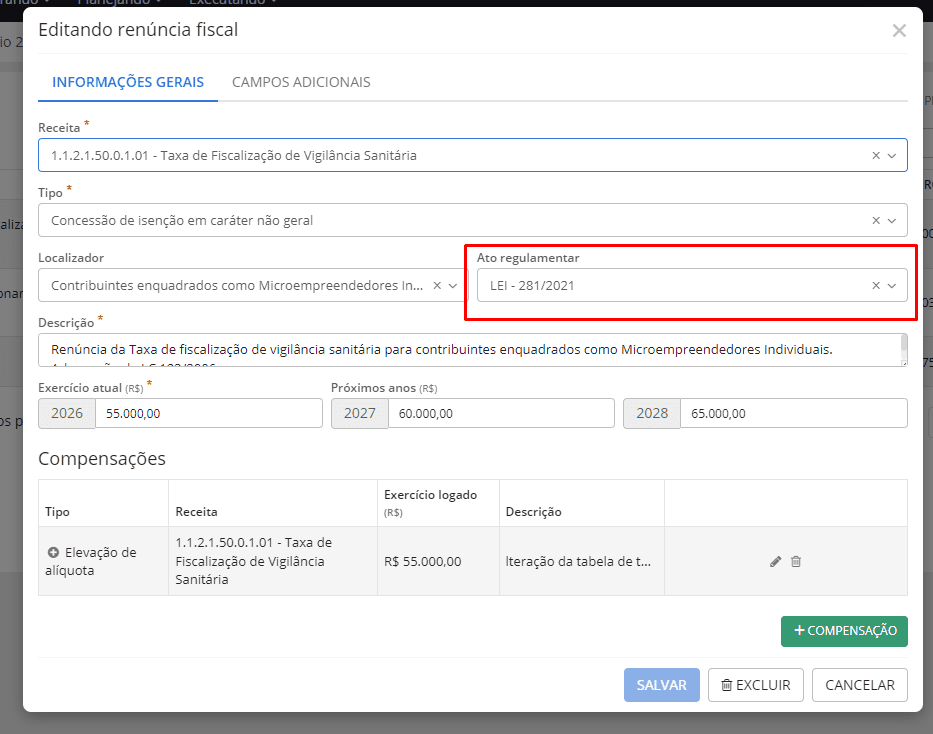Screen dimensions: 933x734
Task: Clear the Receita selection with the X icon
Action: coord(873,155)
